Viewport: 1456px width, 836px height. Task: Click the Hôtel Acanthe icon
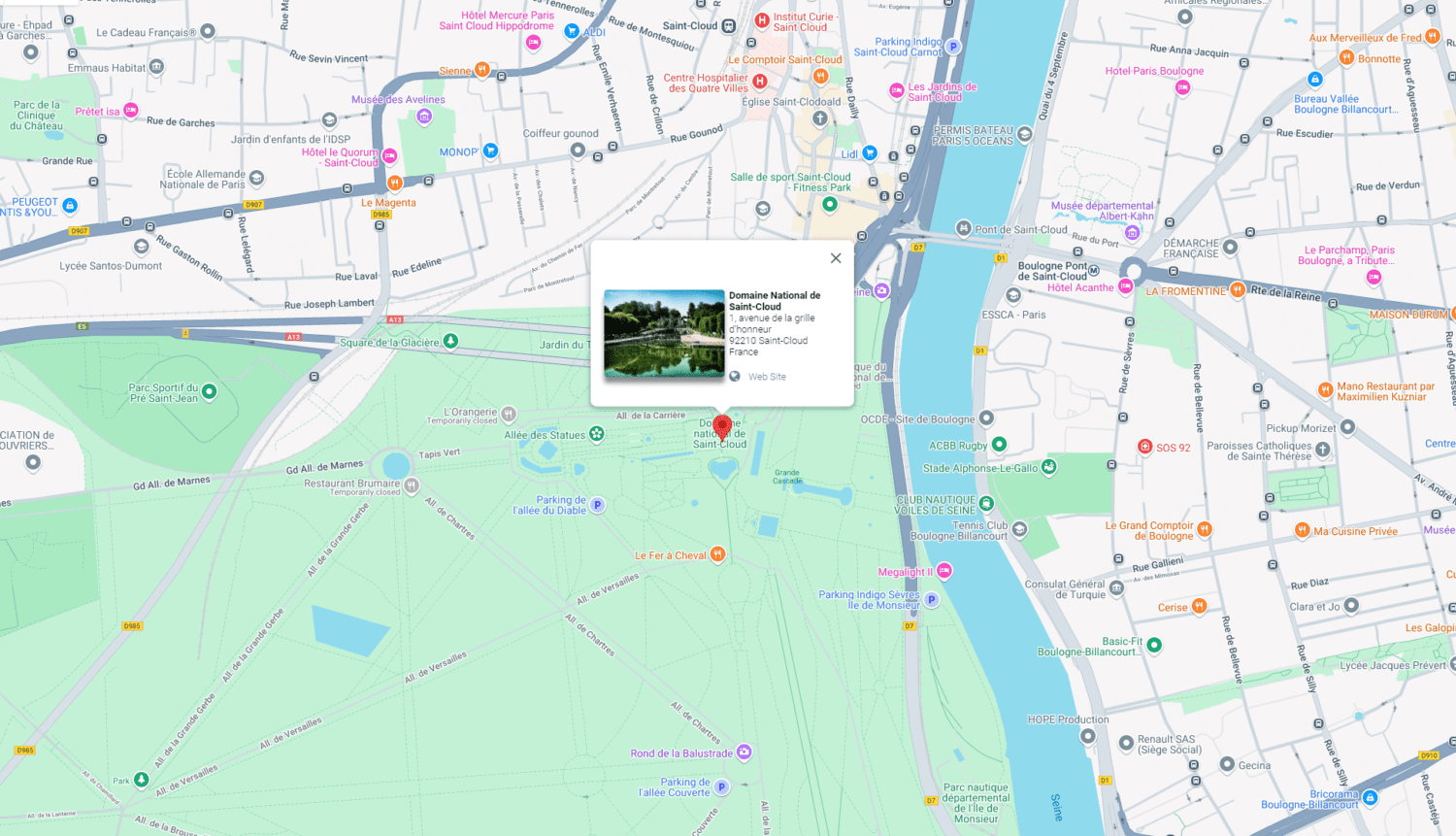point(1125,286)
